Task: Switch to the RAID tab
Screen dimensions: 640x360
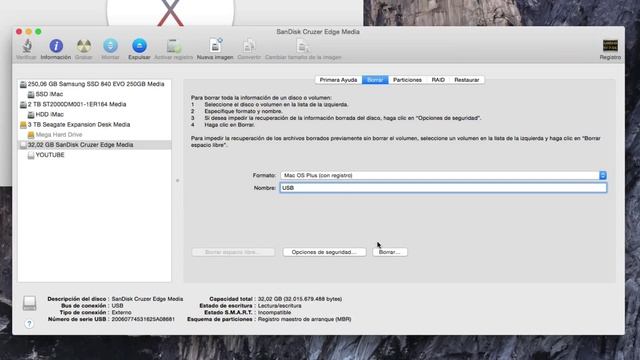Action: tap(438, 80)
